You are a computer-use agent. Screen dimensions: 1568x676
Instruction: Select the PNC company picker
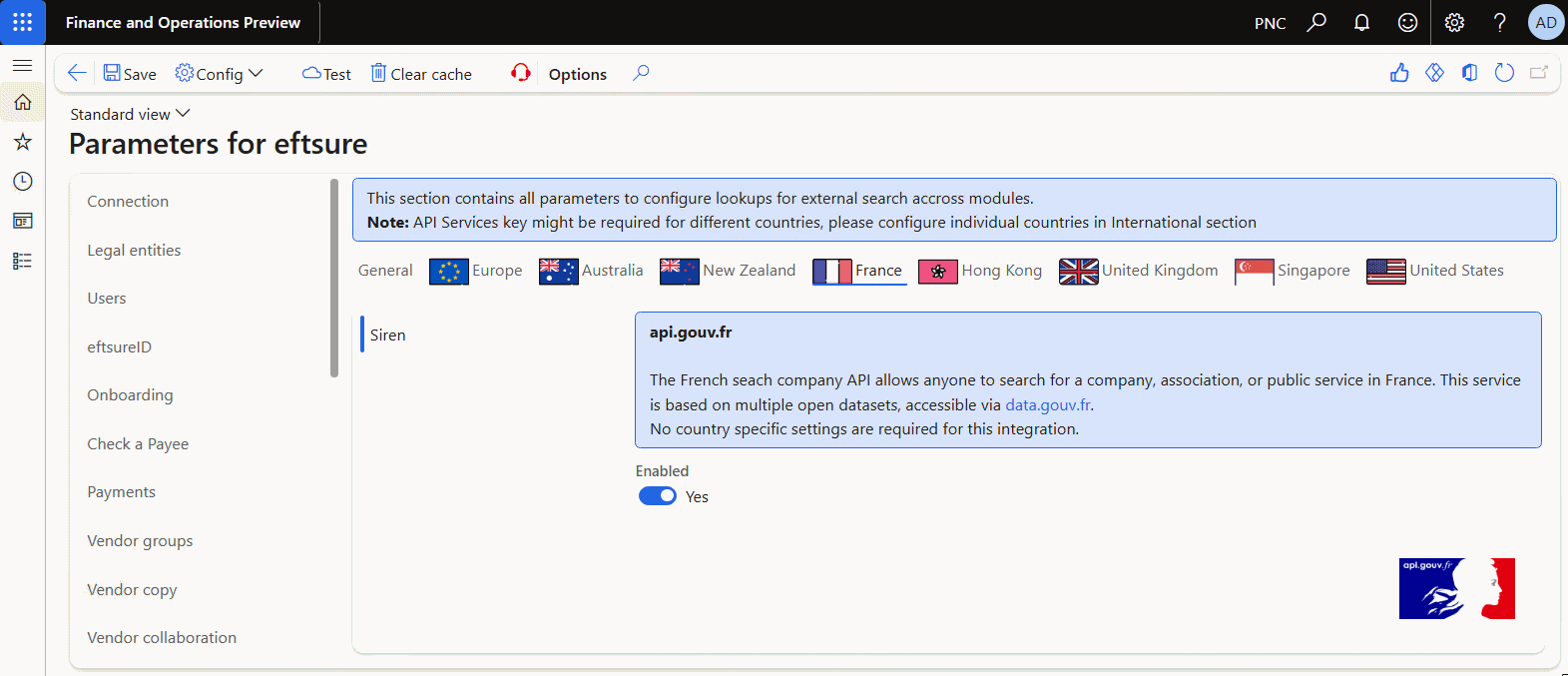coord(1270,23)
